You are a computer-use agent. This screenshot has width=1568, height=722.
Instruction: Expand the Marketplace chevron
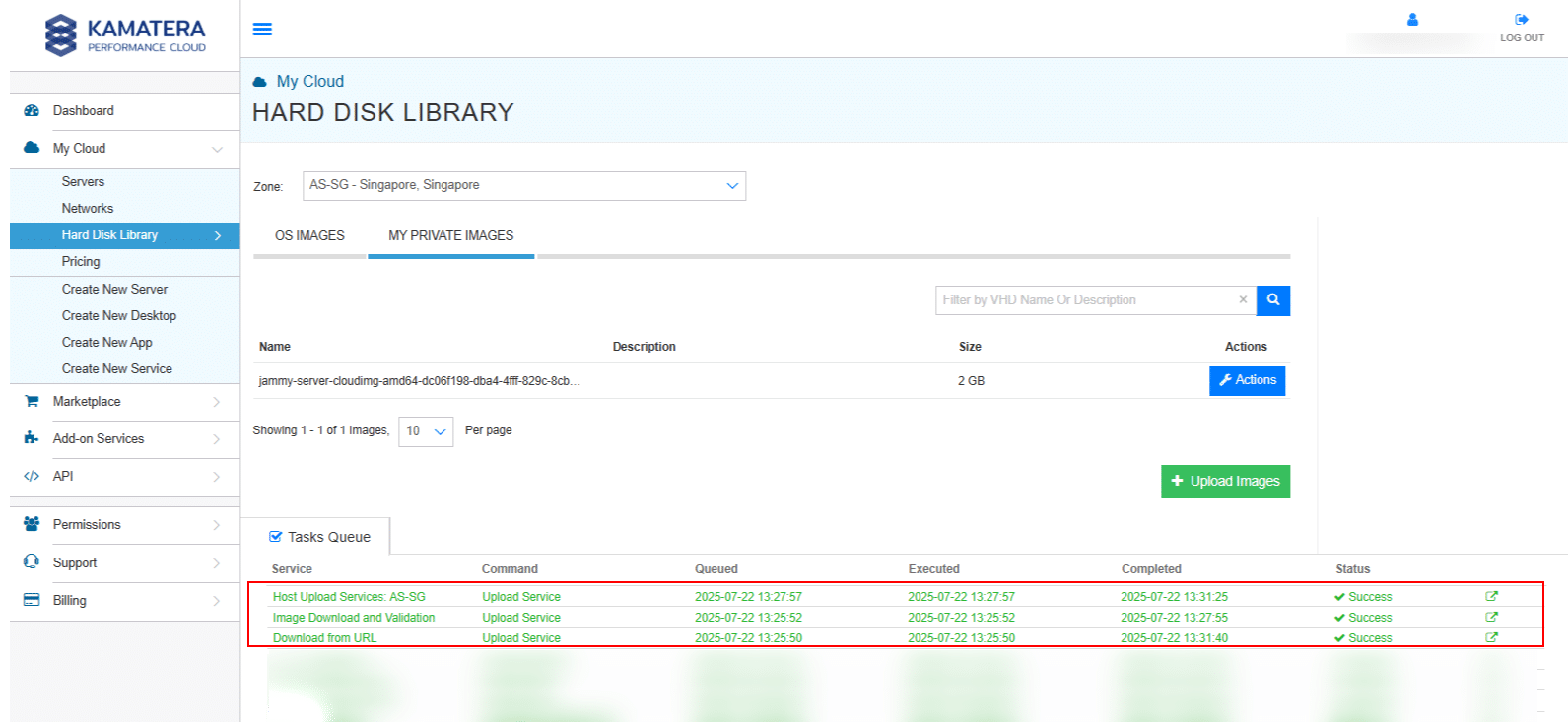pyautogui.click(x=217, y=402)
